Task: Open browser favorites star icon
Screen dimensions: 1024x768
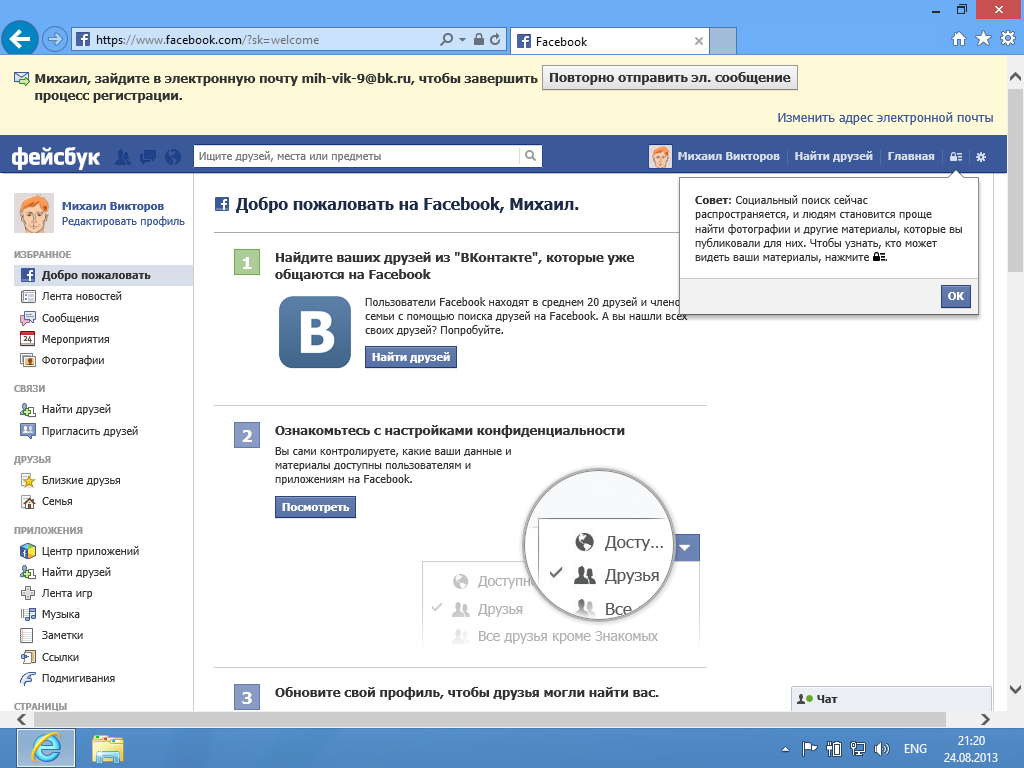Action: pos(983,39)
